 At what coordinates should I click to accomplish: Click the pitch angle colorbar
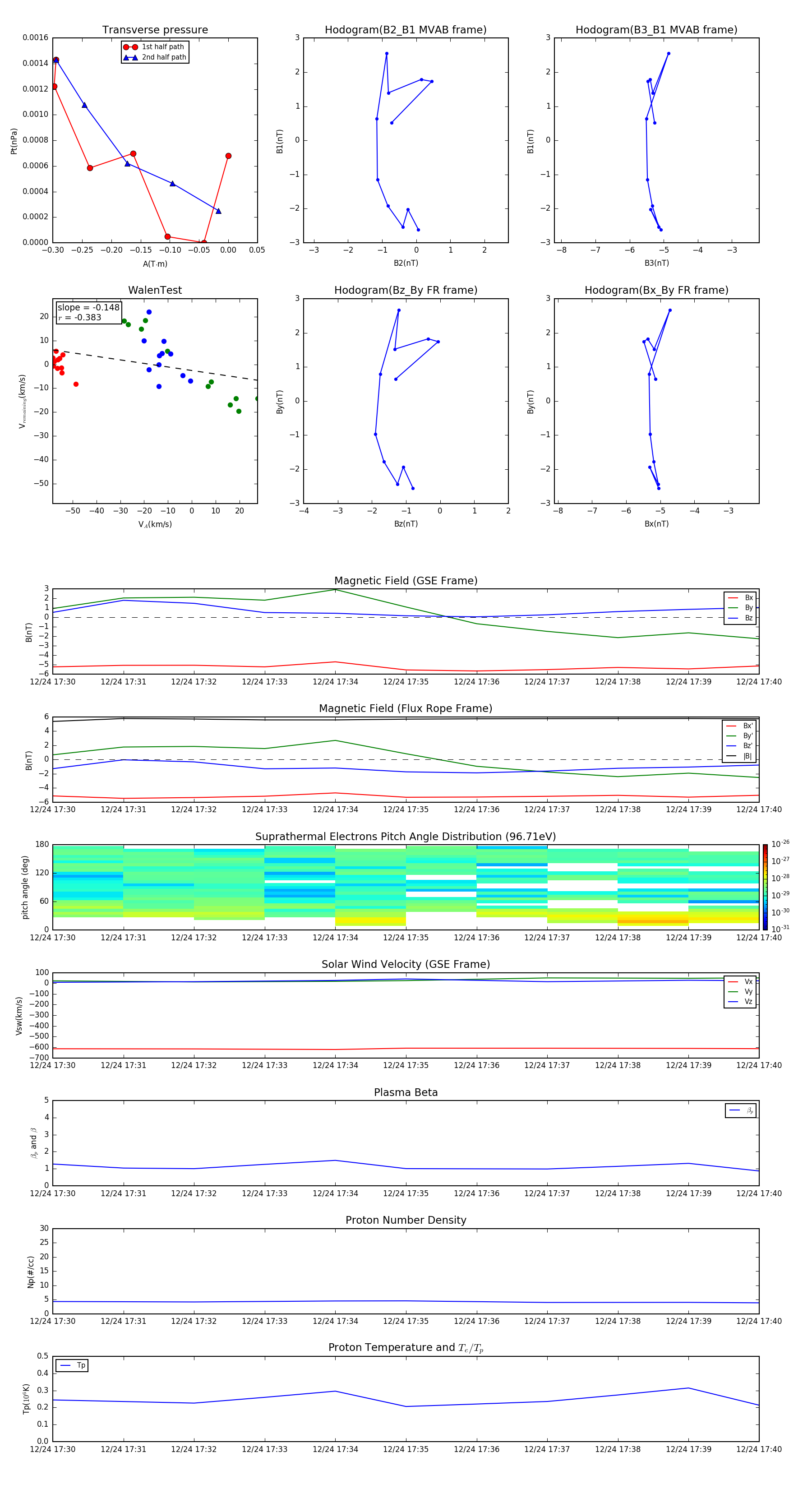765,887
